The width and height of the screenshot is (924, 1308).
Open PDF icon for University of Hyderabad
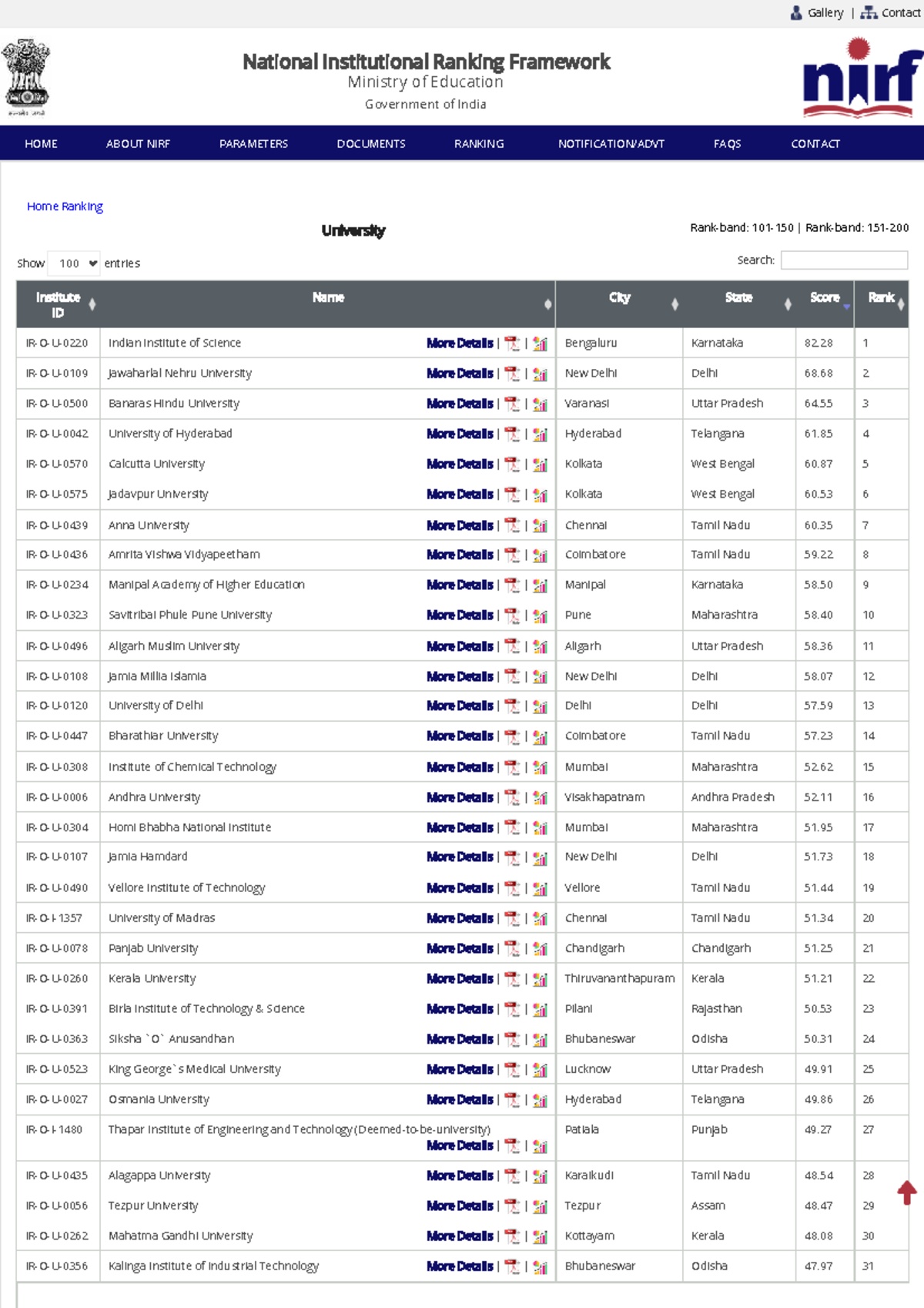(x=512, y=434)
